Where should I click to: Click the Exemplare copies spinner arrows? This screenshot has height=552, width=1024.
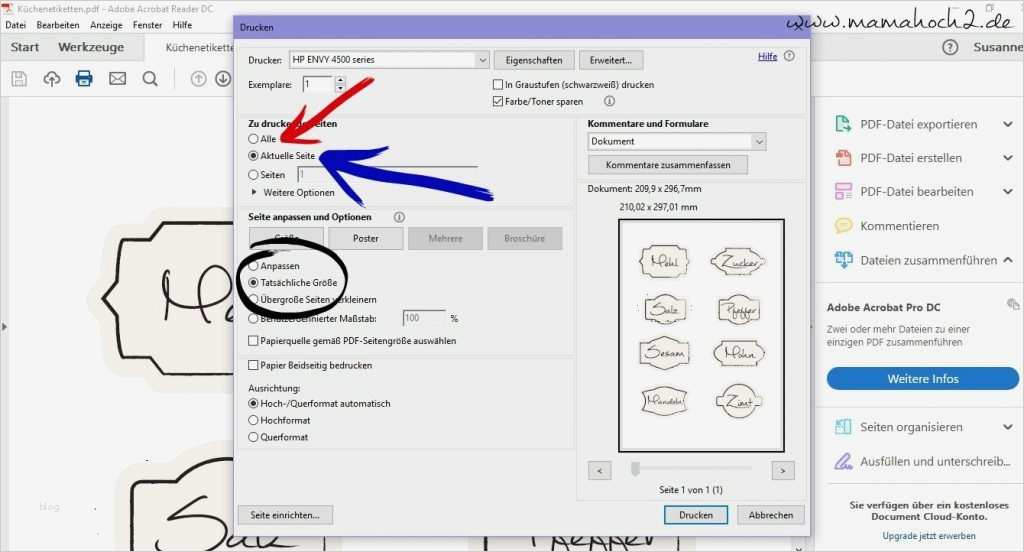340,84
